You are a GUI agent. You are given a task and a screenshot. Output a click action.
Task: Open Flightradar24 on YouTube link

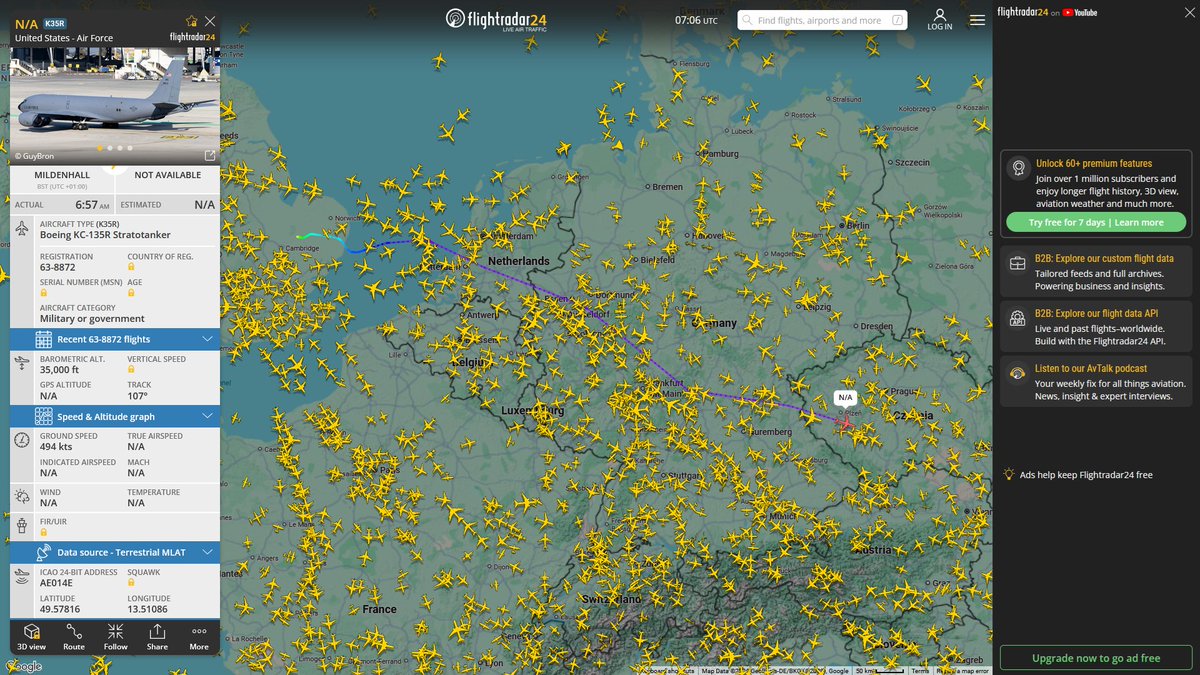click(1047, 12)
